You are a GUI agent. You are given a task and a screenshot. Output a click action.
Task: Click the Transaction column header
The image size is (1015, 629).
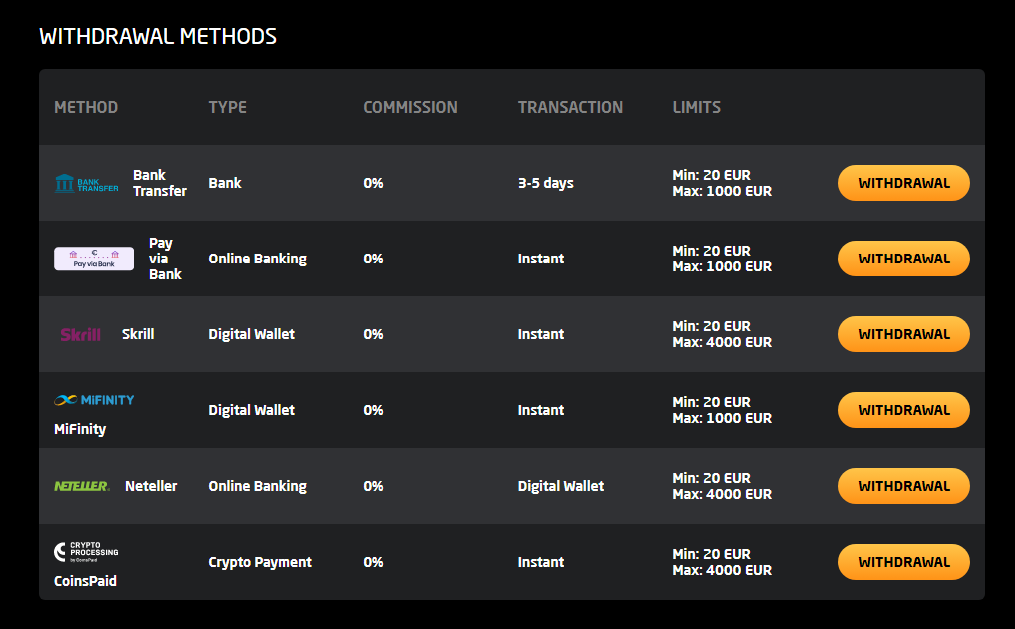570,107
